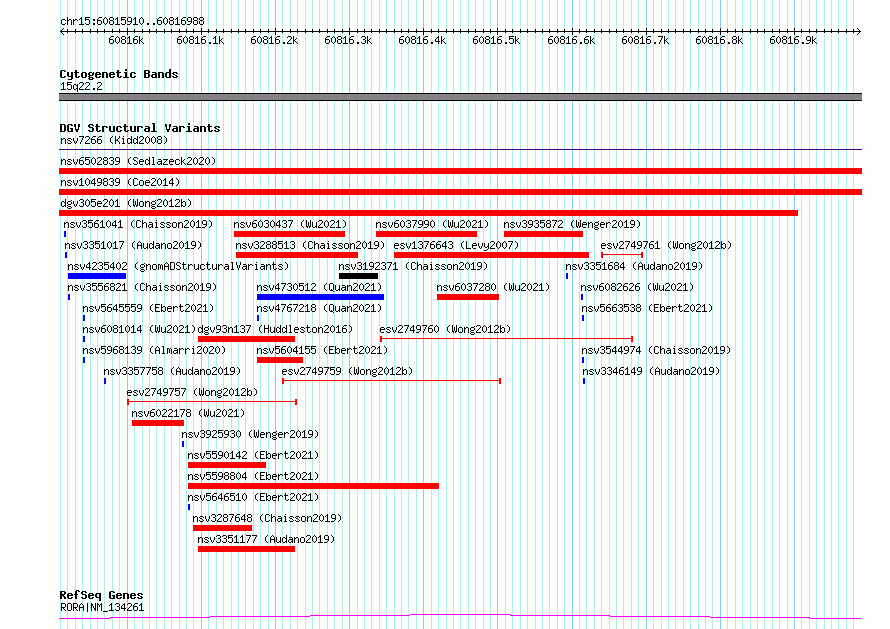Open the nsv6030437 (Wu2021) variant label
The image size is (890, 629).
pos(290,224)
